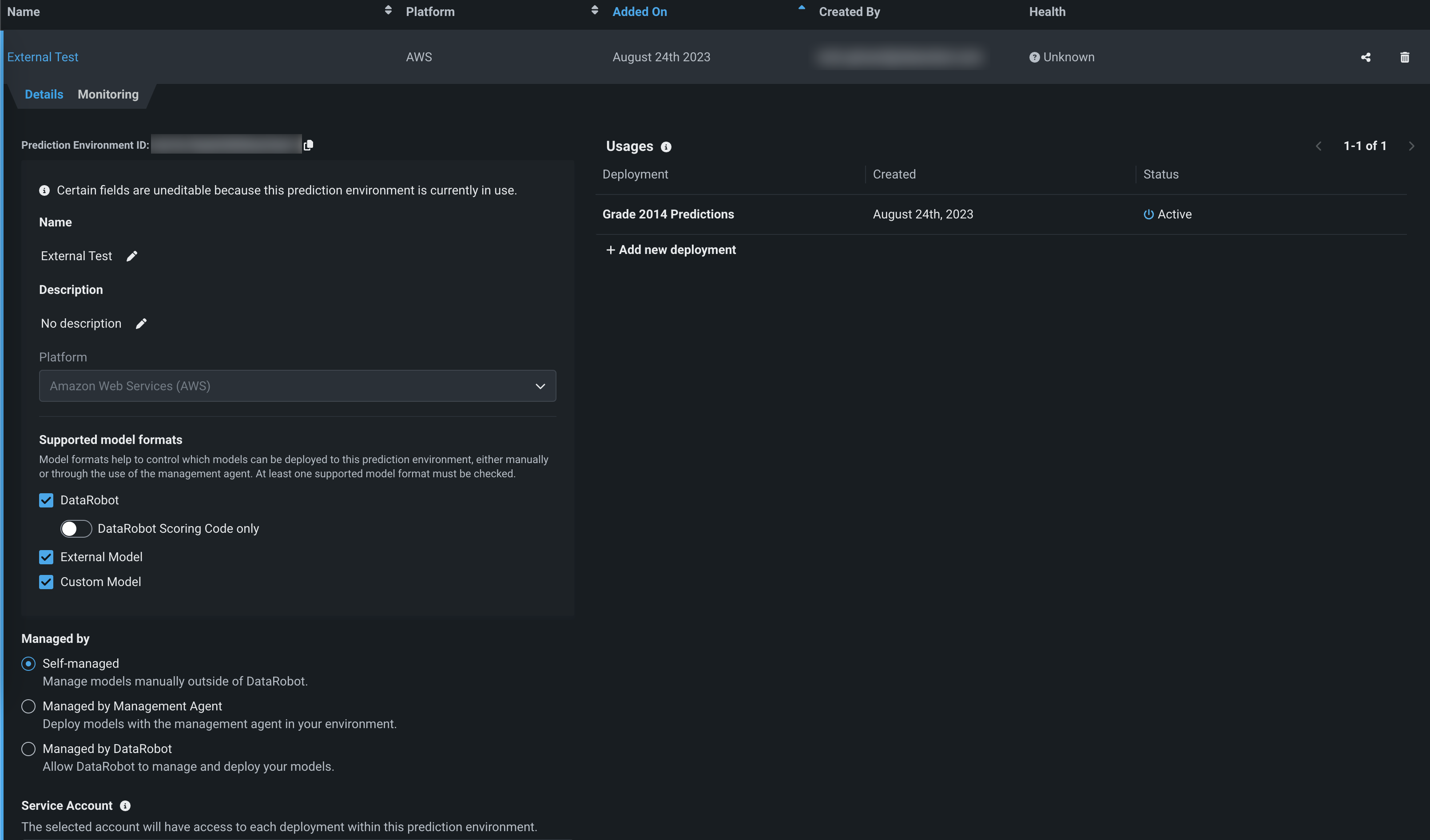Uncheck the Custom Model checkbox
Image resolution: width=1430 pixels, height=840 pixels.
46,582
